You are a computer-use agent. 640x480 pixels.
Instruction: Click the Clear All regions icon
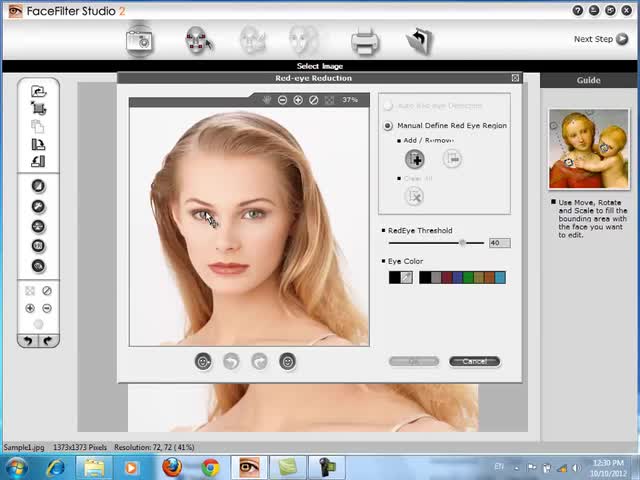tap(414, 196)
